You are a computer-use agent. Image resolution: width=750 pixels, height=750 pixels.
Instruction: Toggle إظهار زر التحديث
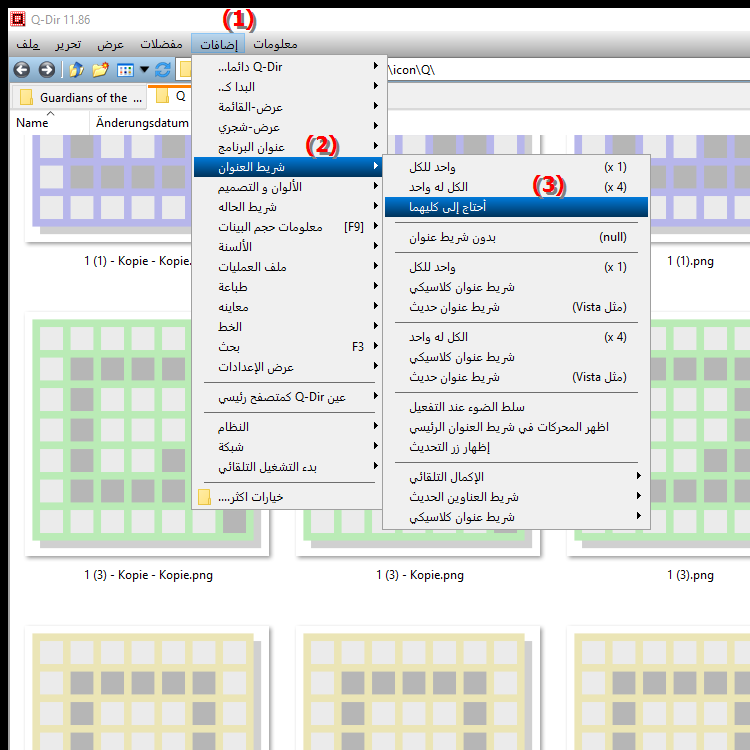(x=517, y=447)
